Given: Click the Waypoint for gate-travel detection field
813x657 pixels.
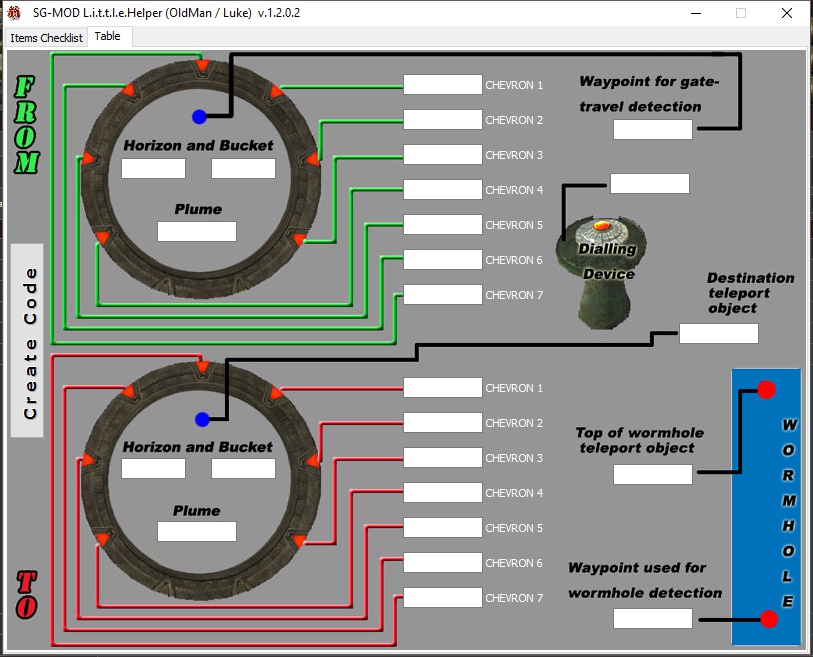Looking at the screenshot, I should 653,130.
